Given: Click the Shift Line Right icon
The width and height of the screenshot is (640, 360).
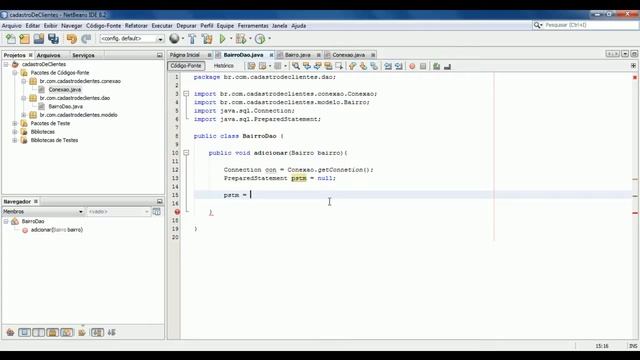Looking at the screenshot, I should [x=398, y=66].
